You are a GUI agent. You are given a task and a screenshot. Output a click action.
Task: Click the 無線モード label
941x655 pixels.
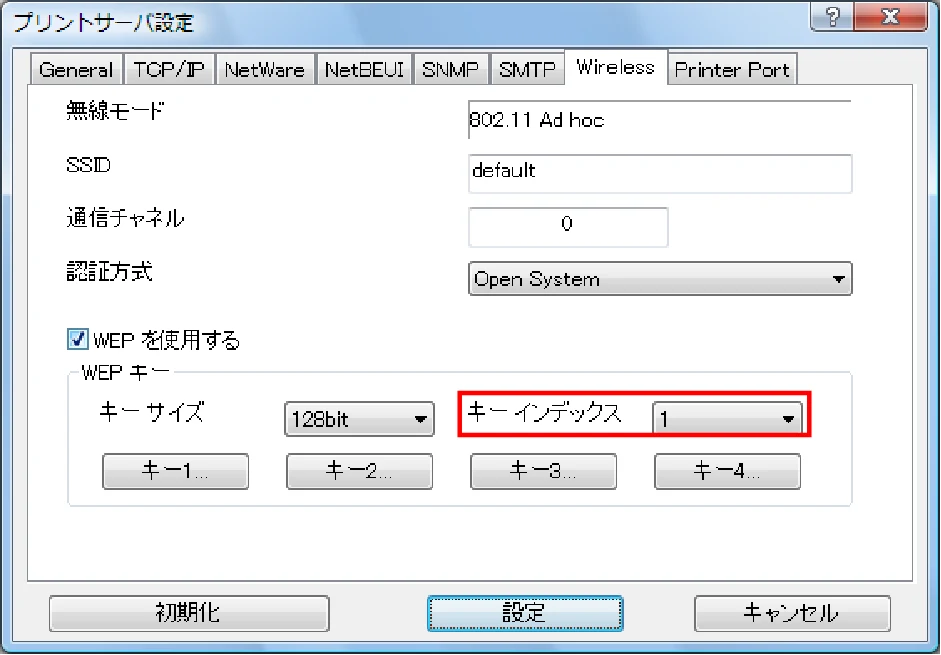pyautogui.click(x=115, y=111)
